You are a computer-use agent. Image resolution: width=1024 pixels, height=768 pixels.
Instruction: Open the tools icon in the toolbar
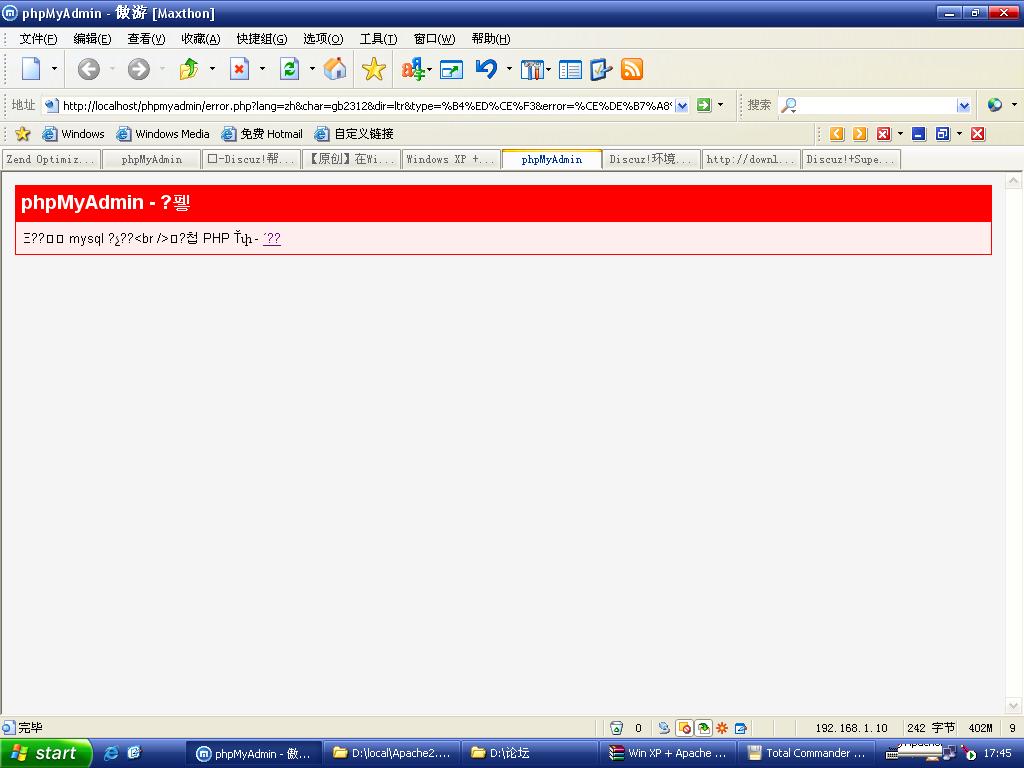(x=532, y=69)
